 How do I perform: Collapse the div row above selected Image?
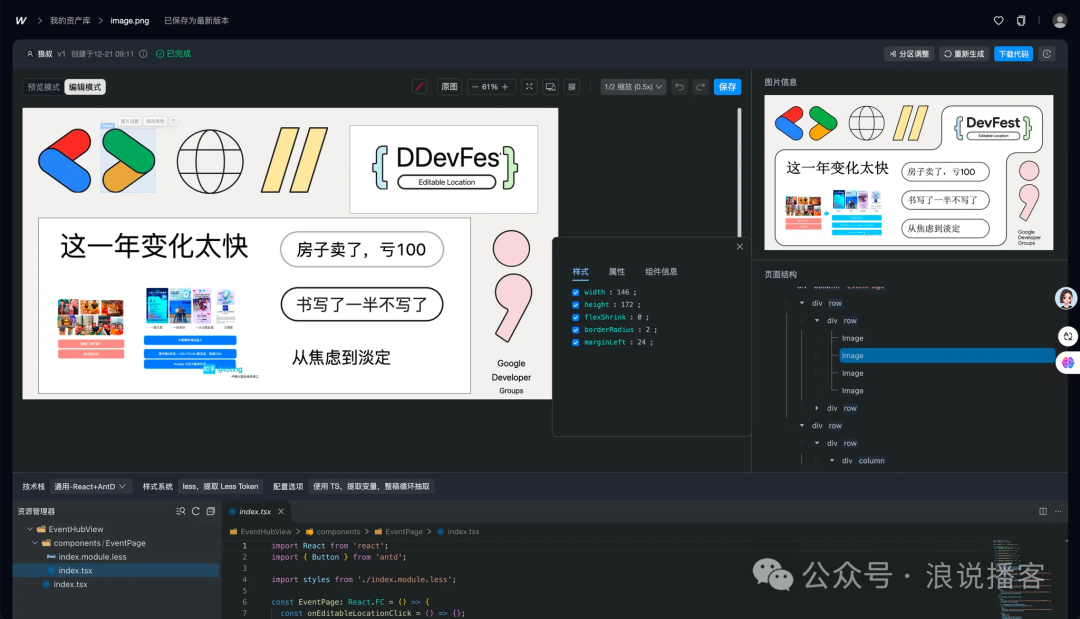817,321
